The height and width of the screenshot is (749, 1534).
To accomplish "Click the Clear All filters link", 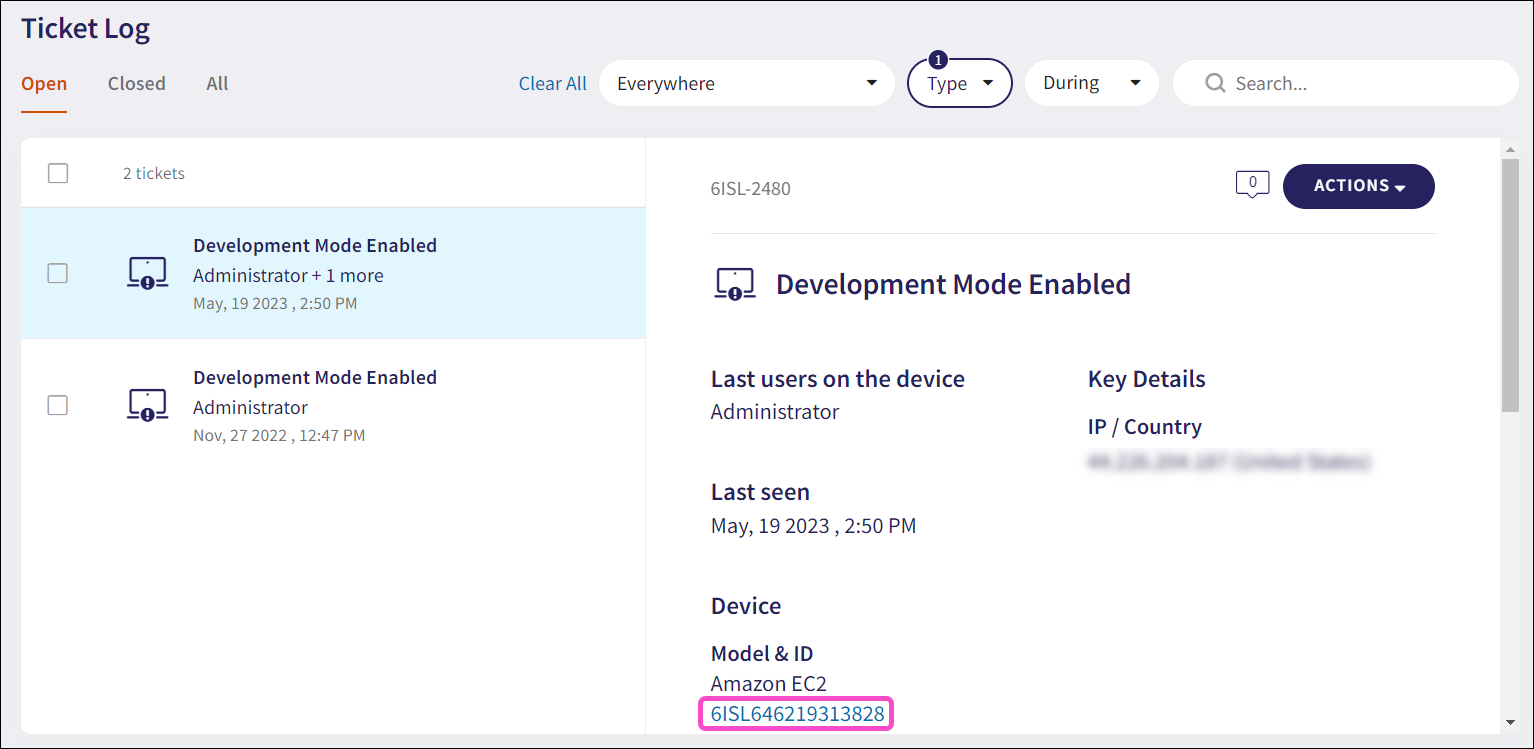I will coord(552,84).
